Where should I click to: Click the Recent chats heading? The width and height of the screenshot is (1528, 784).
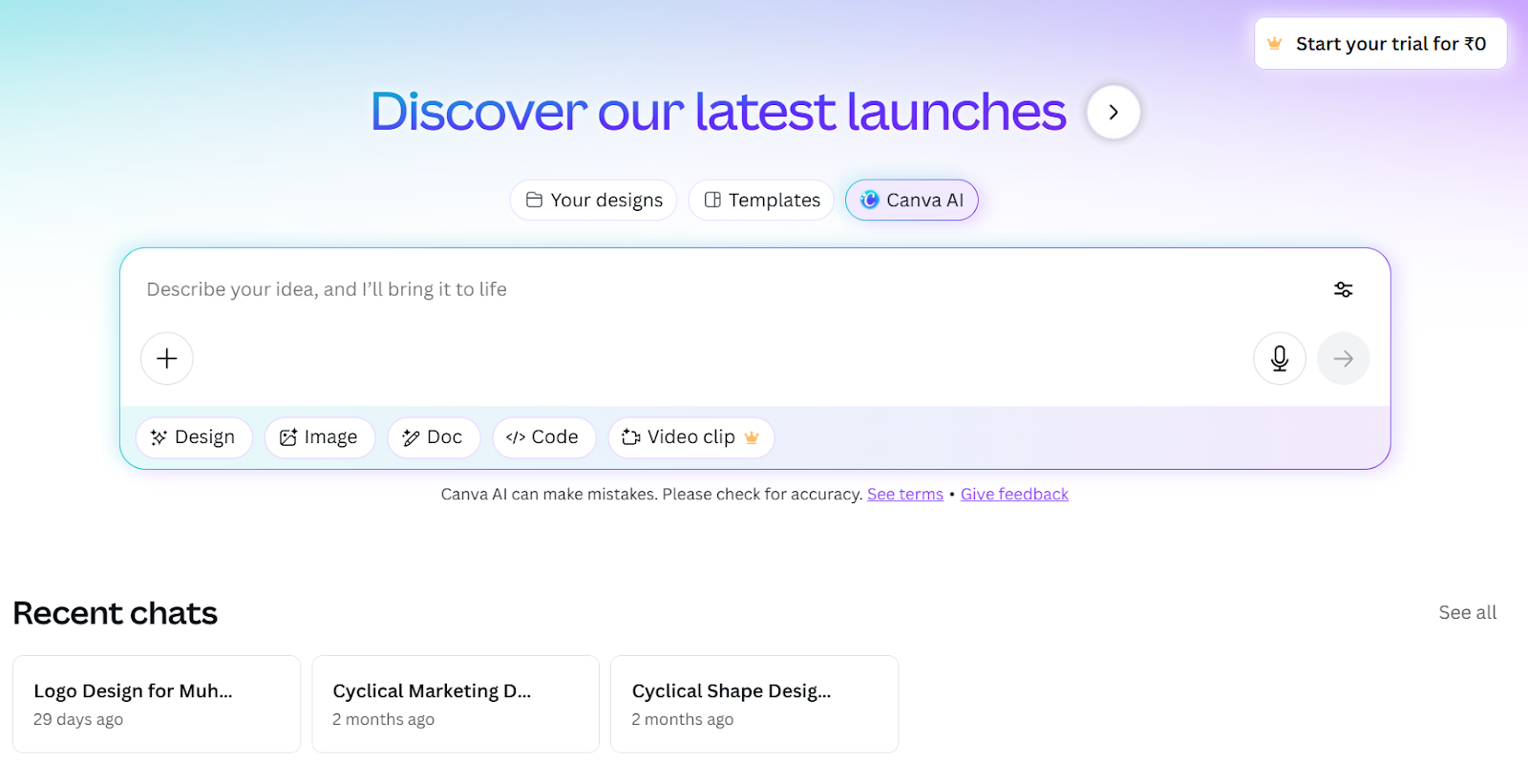coord(116,613)
